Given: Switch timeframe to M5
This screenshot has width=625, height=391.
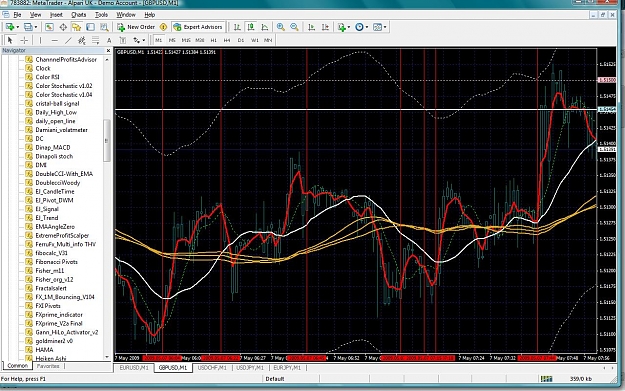Looking at the screenshot, I should (172, 40).
